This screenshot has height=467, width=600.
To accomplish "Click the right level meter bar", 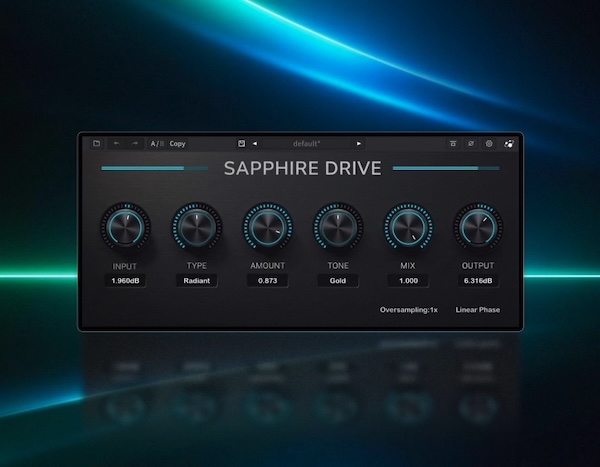I will (446, 168).
